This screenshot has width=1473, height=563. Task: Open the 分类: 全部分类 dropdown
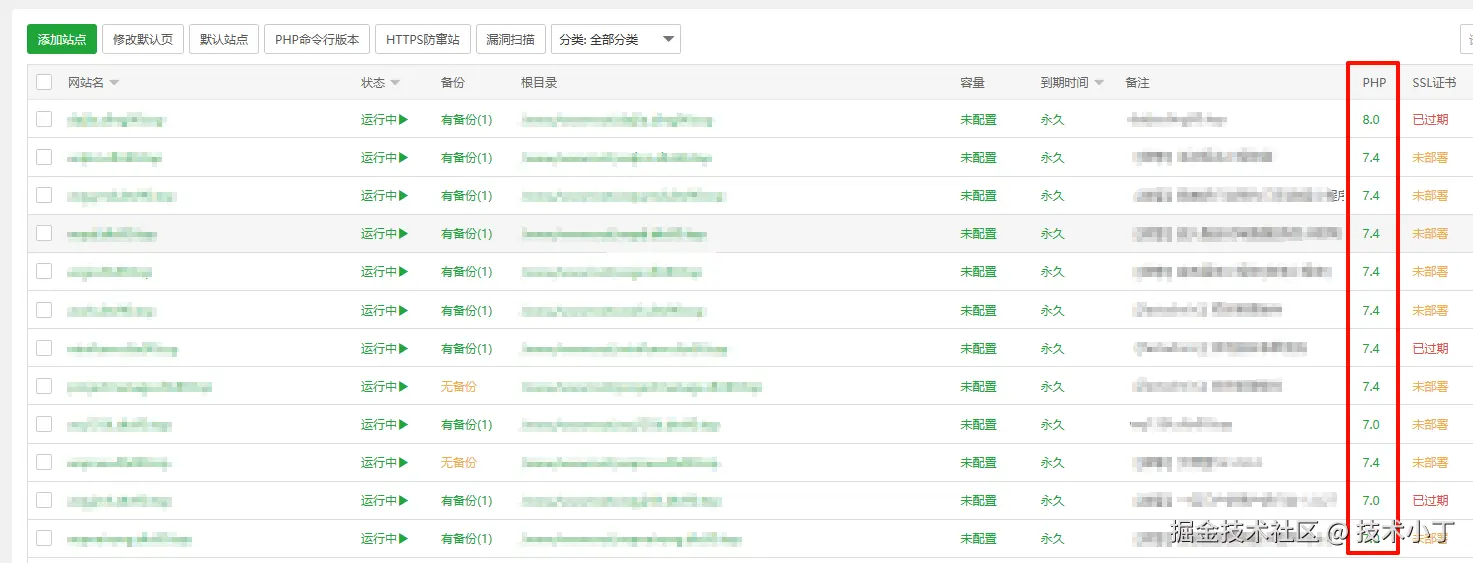(x=616, y=40)
